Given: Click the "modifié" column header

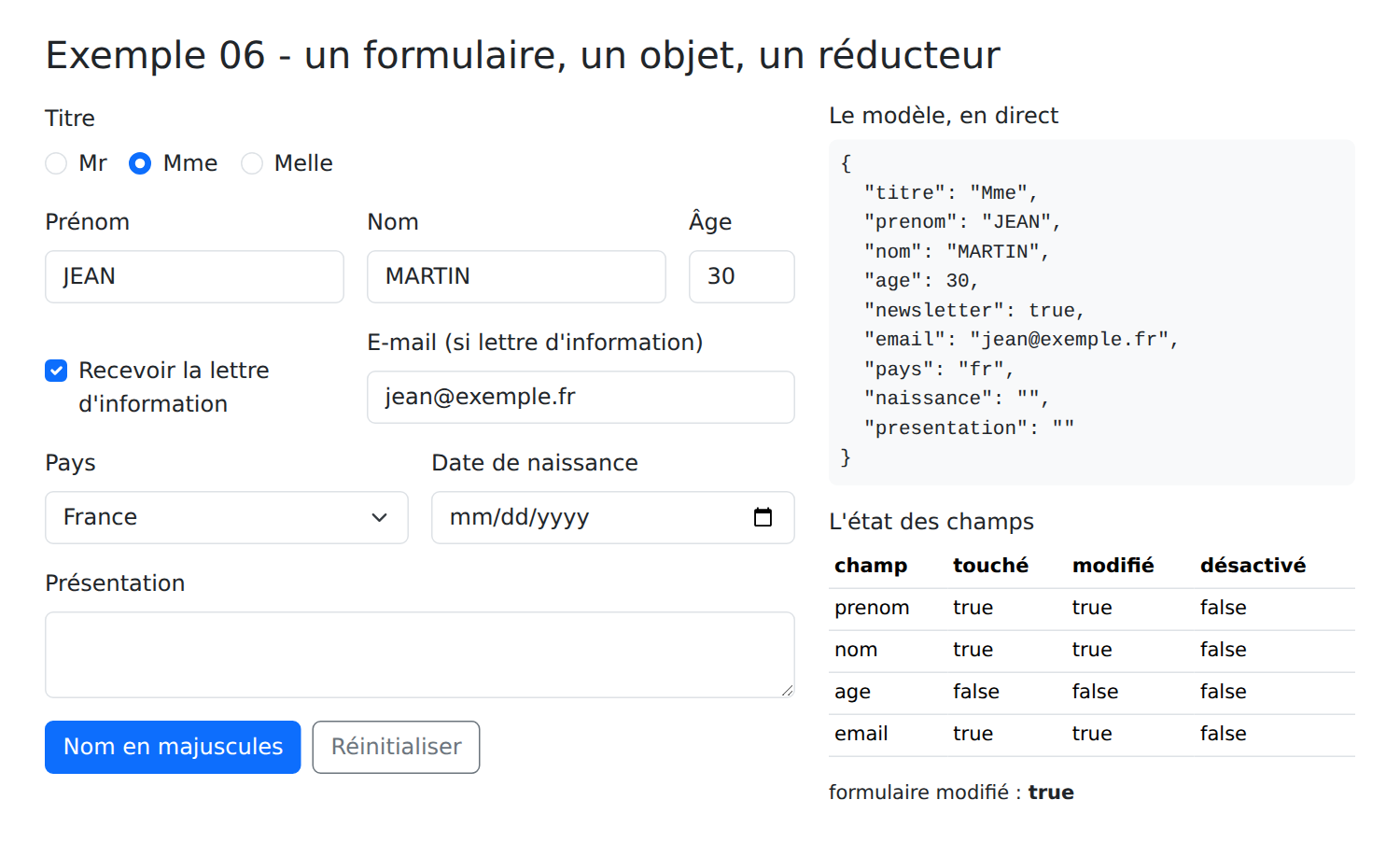Looking at the screenshot, I should [1113, 566].
